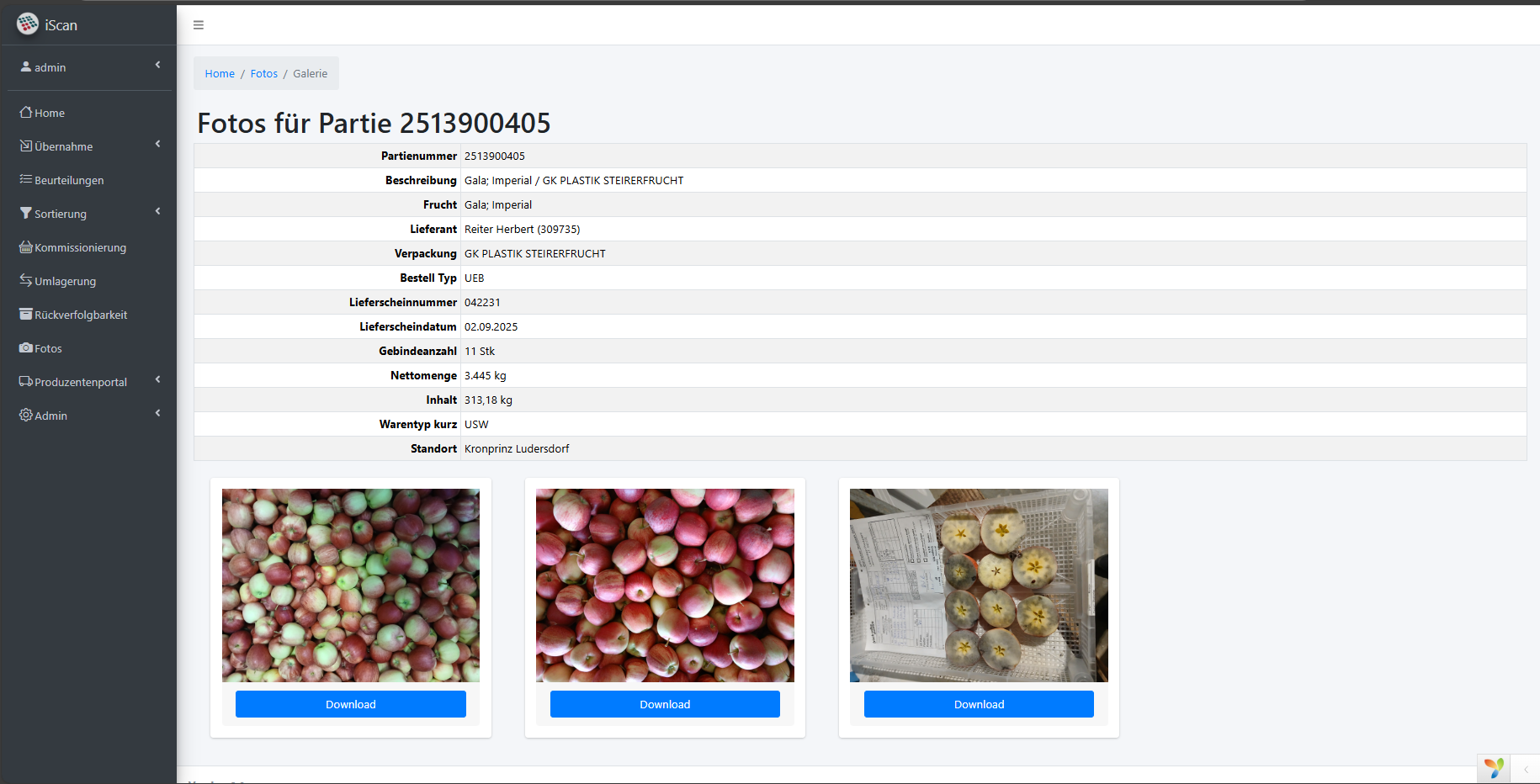
Task: Click the Home breadcrumb link
Action: click(220, 73)
